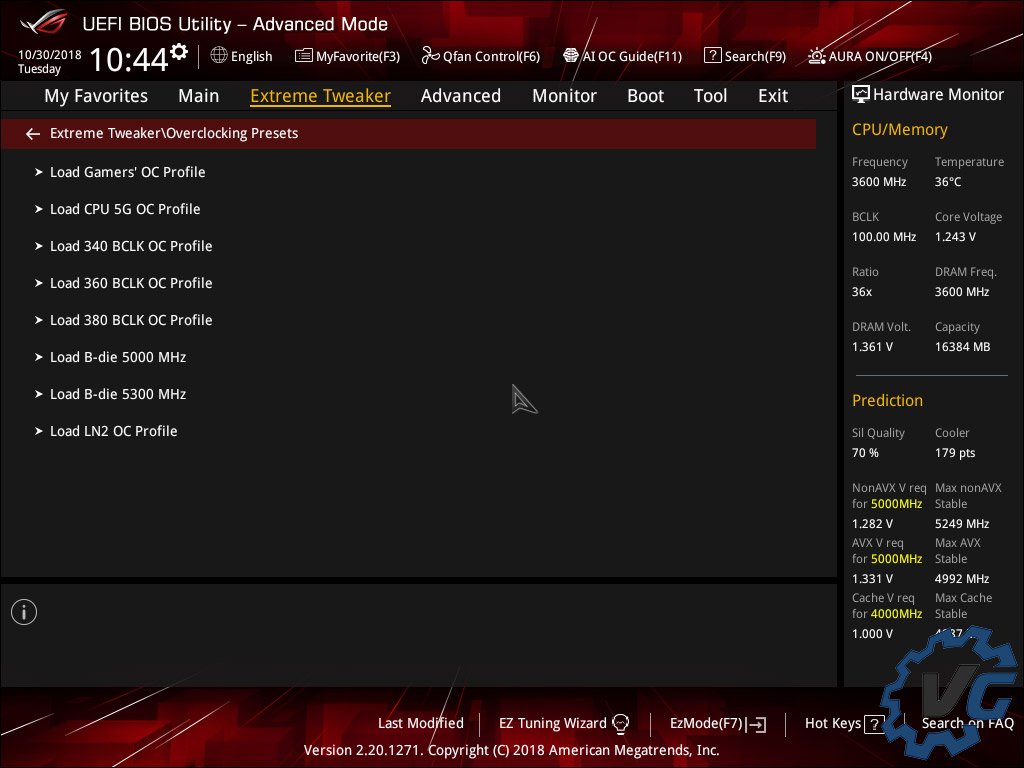The height and width of the screenshot is (768, 1024).
Task: Select the Extreme Tweaker tab
Action: coord(321,96)
